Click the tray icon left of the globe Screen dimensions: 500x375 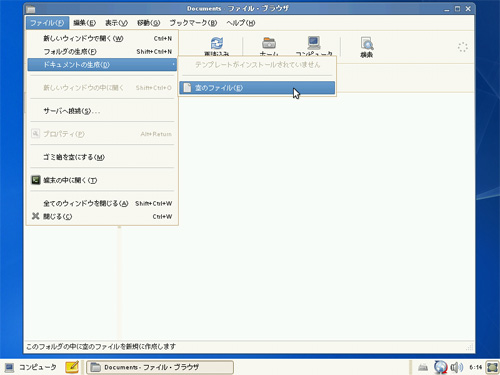423,368
